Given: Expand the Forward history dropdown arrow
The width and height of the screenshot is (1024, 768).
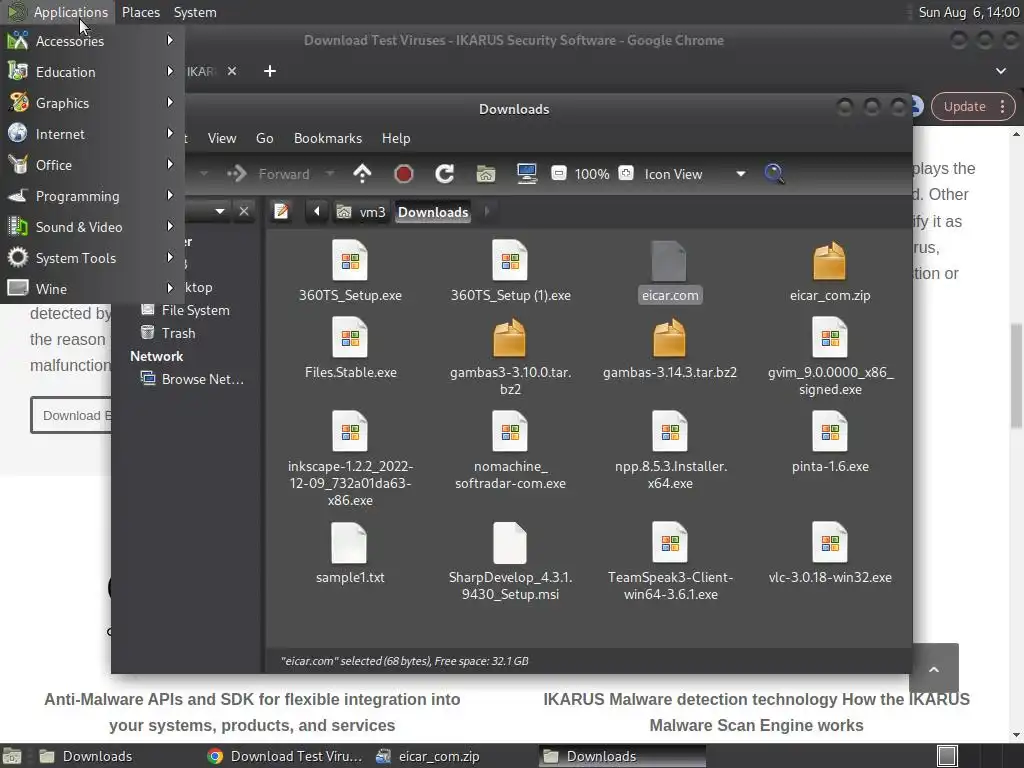Looking at the screenshot, I should coord(330,174).
